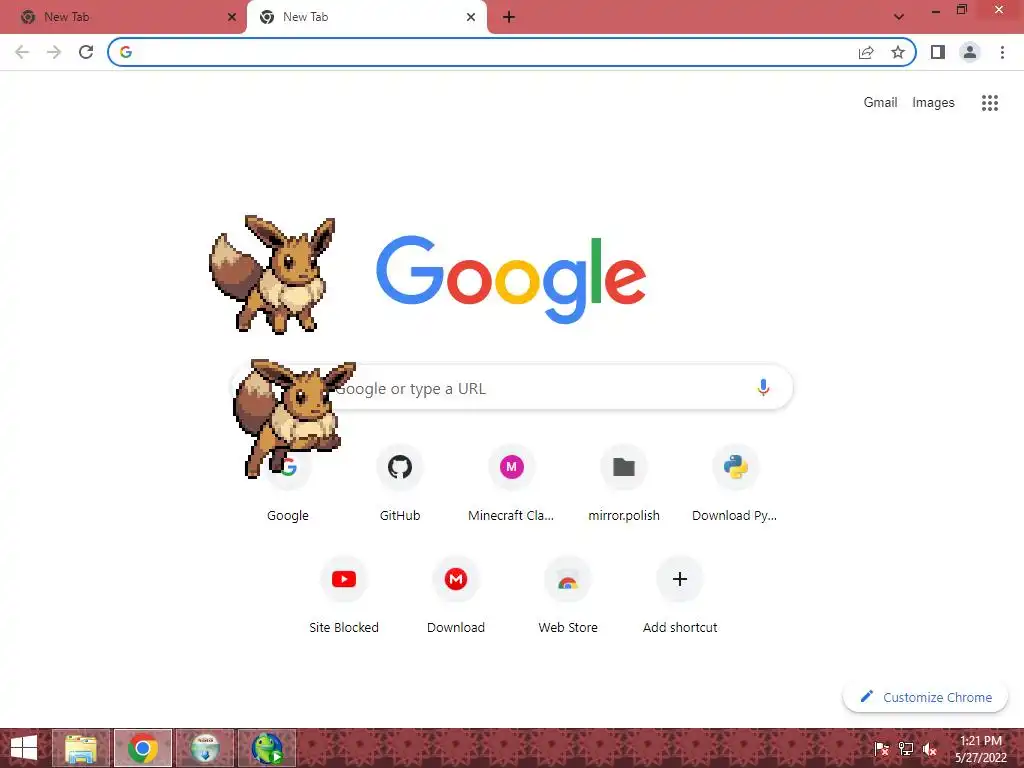The image size is (1024, 768).
Task: Open Chrome's three-dot menu
Action: (1002, 52)
